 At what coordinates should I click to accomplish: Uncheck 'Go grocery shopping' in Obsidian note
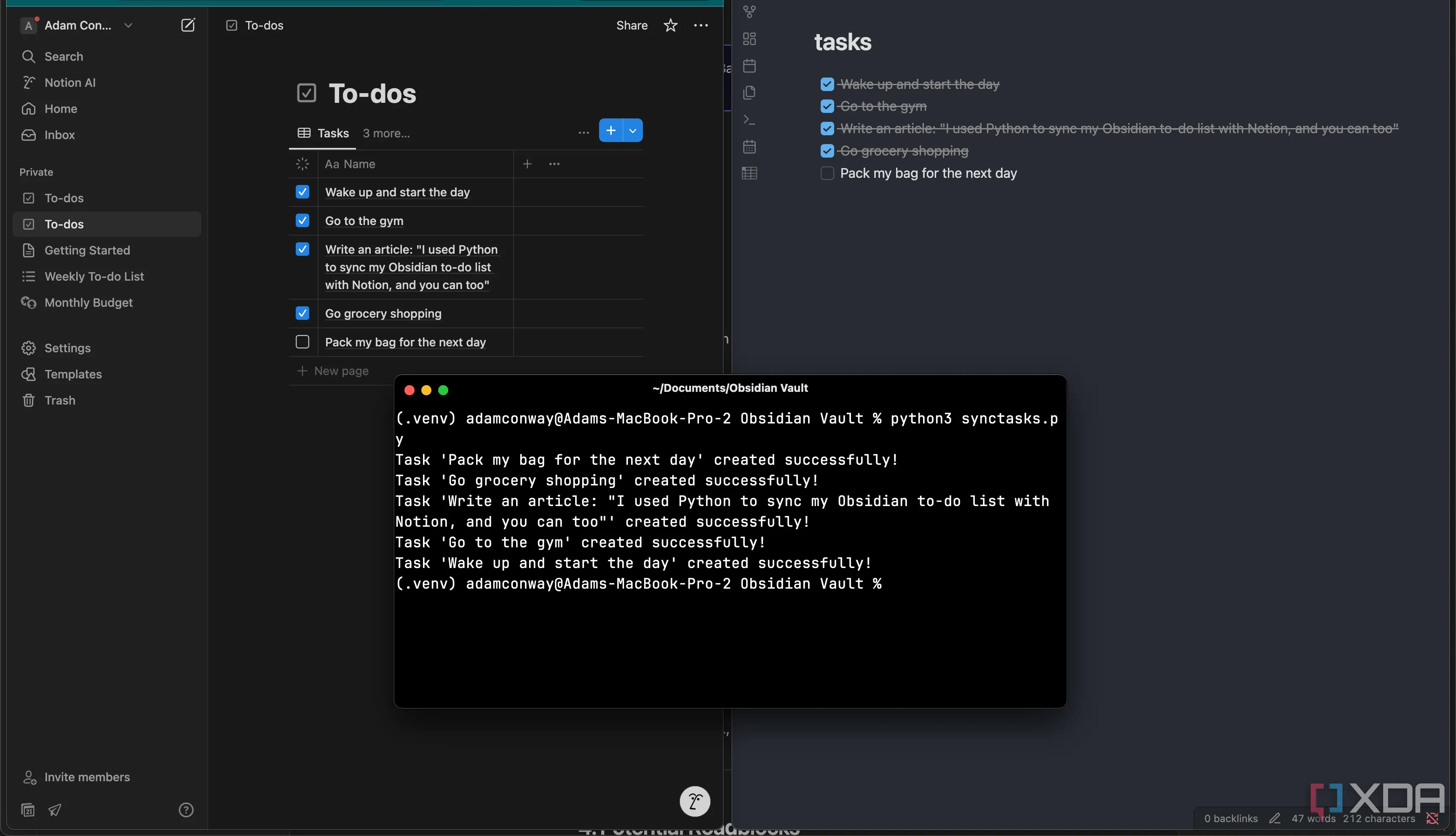[x=827, y=151]
